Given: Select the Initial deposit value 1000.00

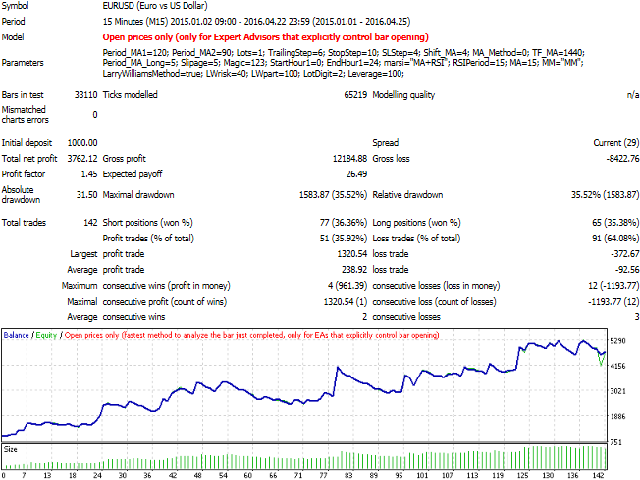Looking at the screenshot, I should click(x=79, y=143).
